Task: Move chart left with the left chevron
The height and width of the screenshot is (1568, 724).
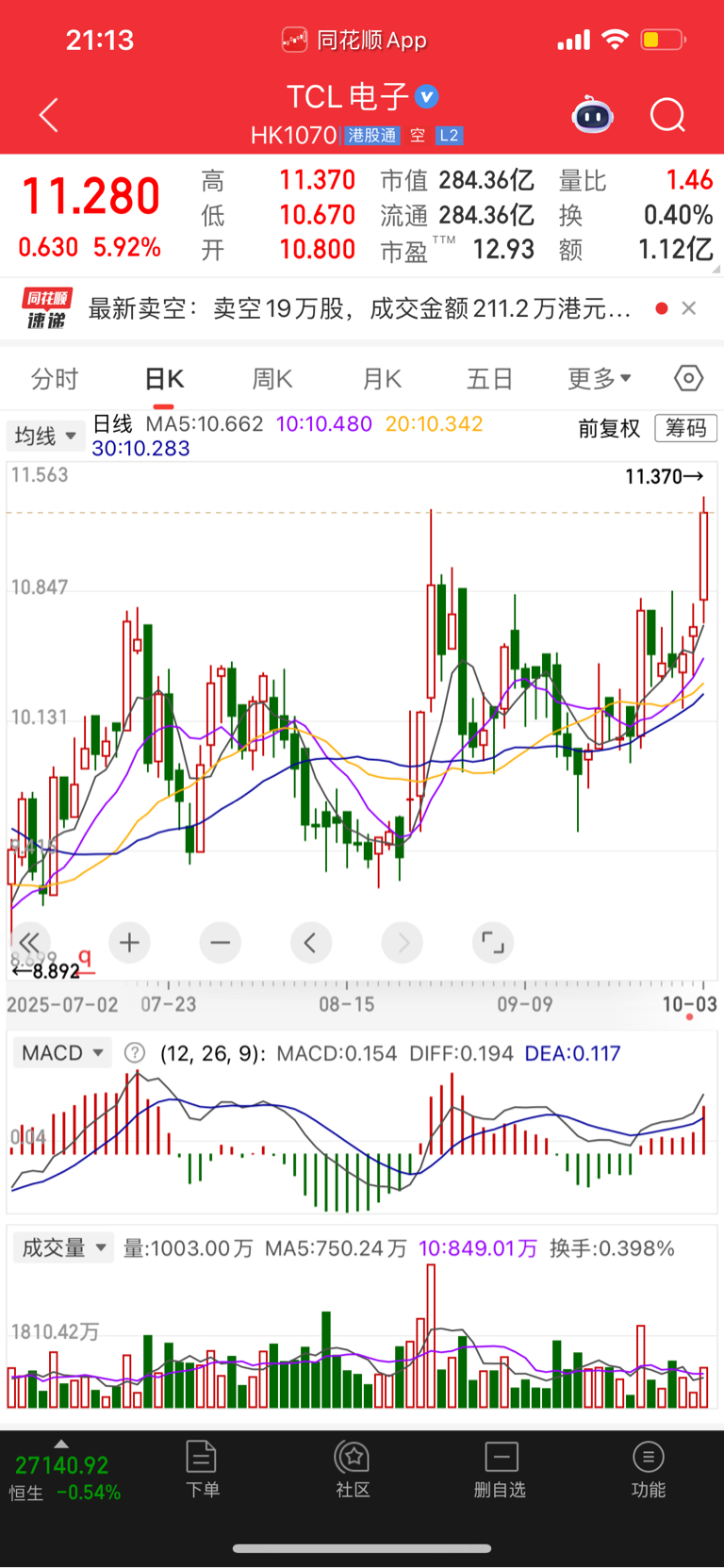Action: 310,942
